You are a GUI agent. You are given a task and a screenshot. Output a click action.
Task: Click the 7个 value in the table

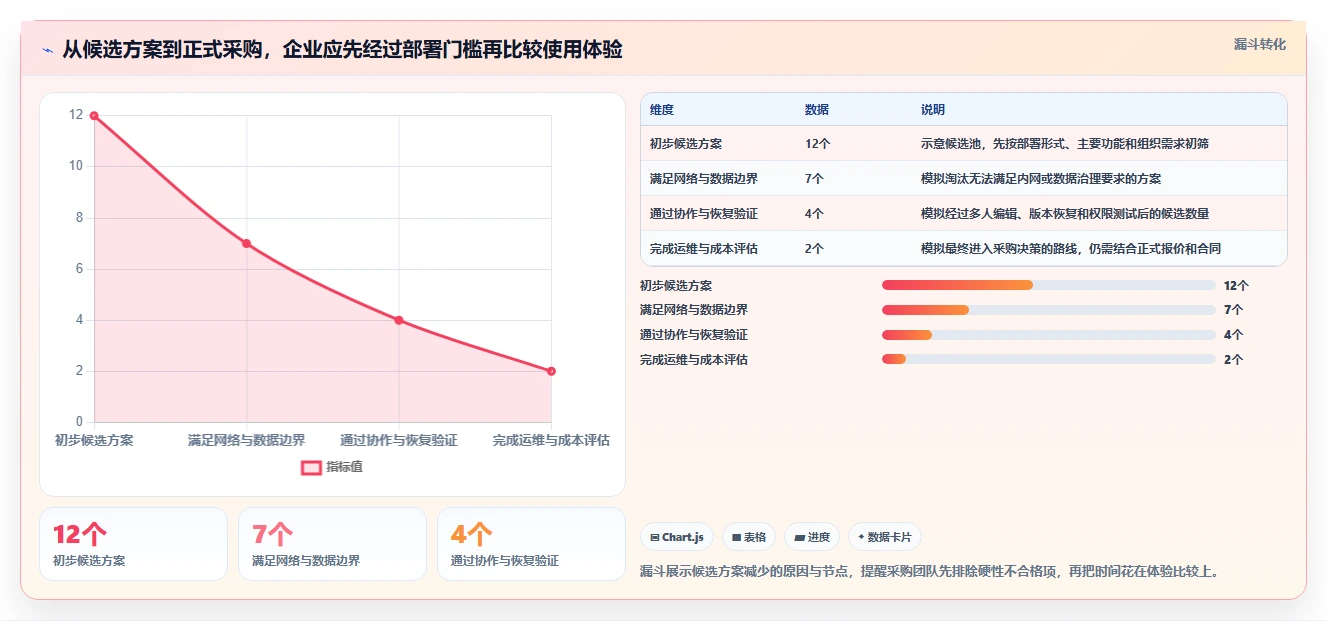[815, 179]
